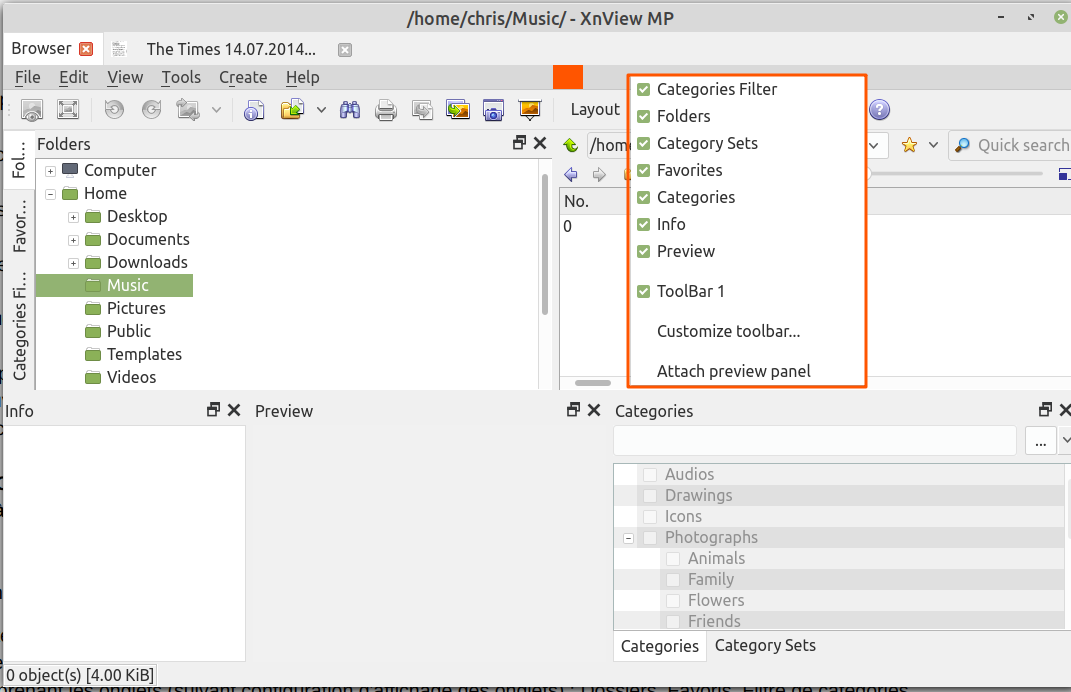Toggle the Favorites panel checkbox
The image size is (1071, 692).
click(x=644, y=170)
